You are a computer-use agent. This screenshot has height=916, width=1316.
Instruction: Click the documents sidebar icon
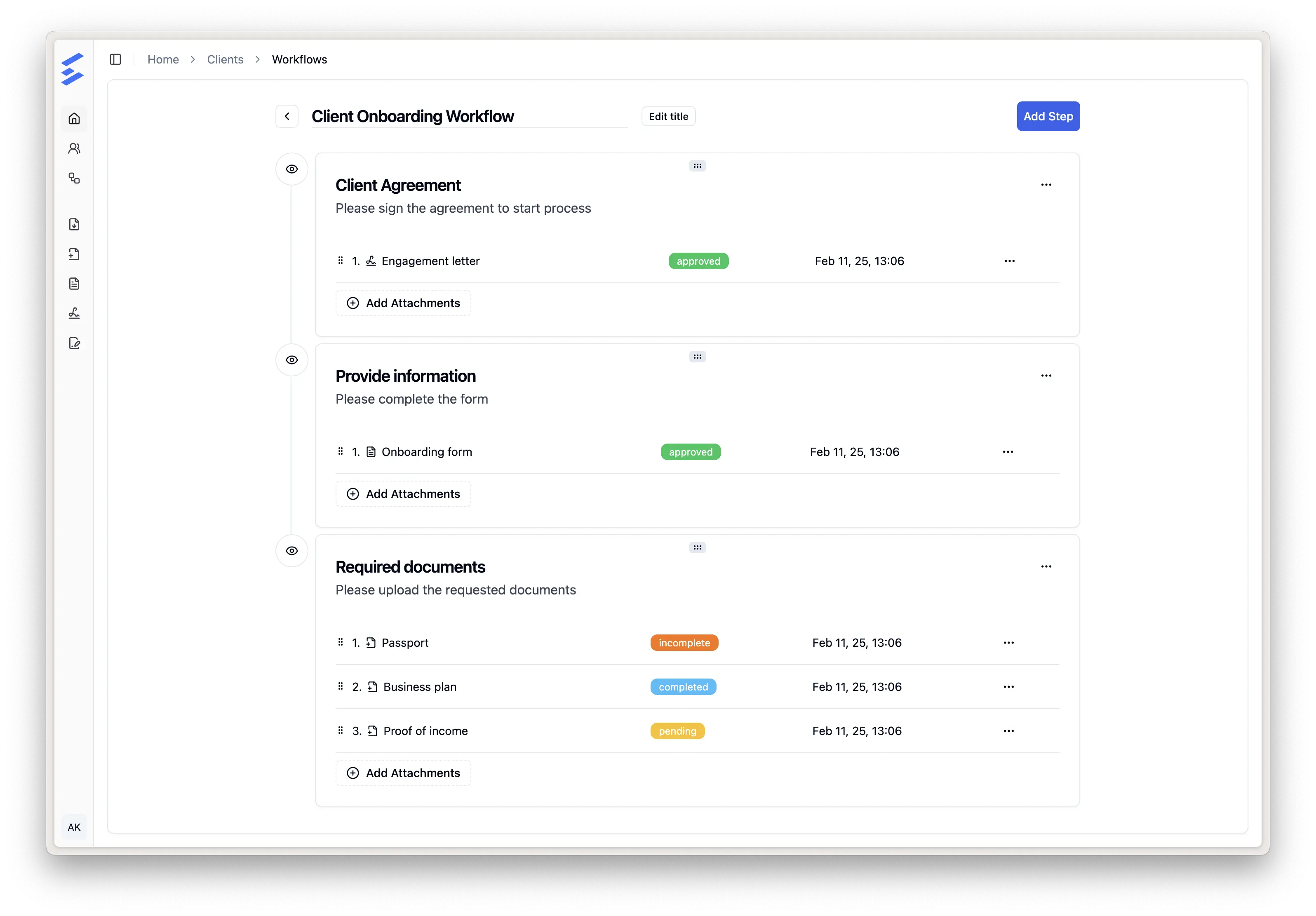pos(75,283)
